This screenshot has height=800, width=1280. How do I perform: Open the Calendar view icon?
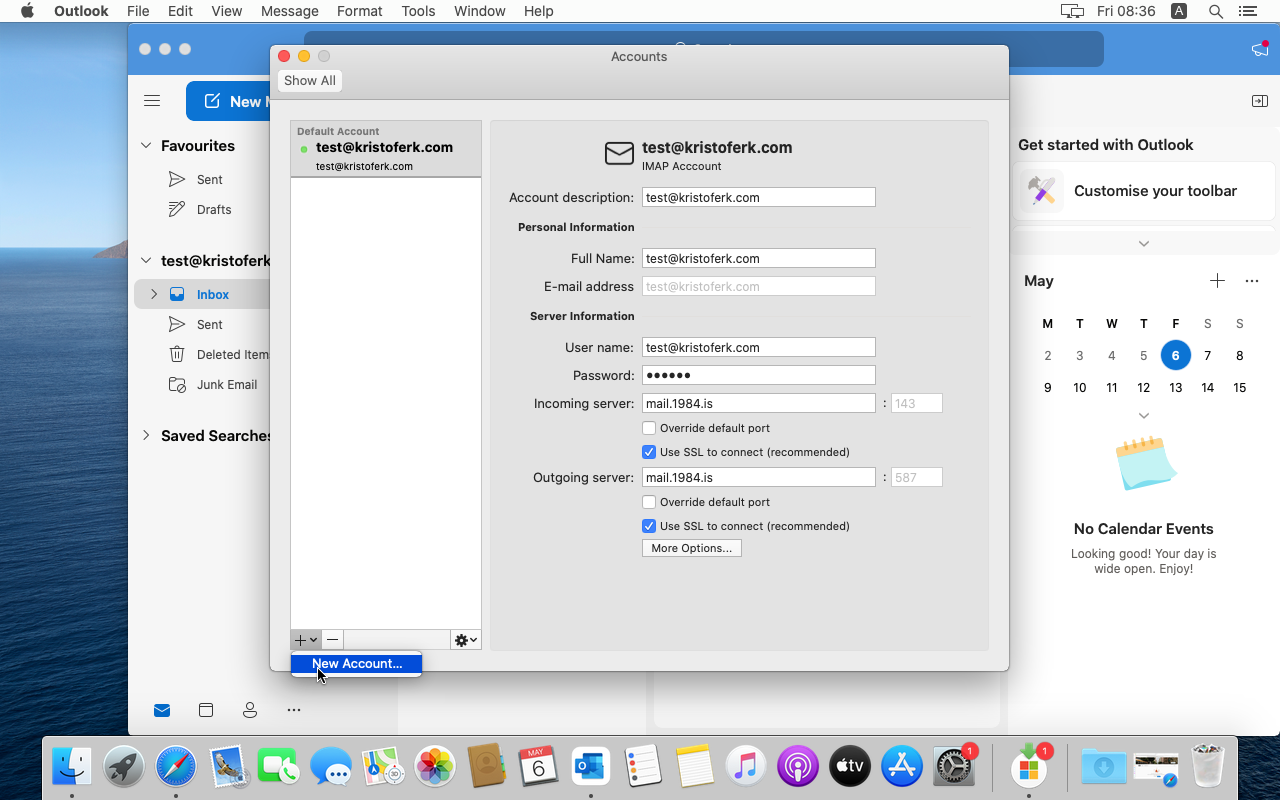click(206, 710)
